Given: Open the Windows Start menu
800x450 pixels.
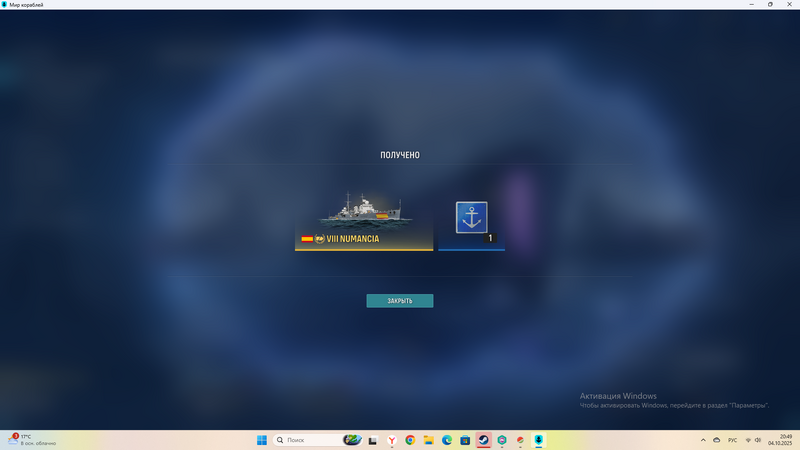Looking at the screenshot, I should pyautogui.click(x=262, y=440).
